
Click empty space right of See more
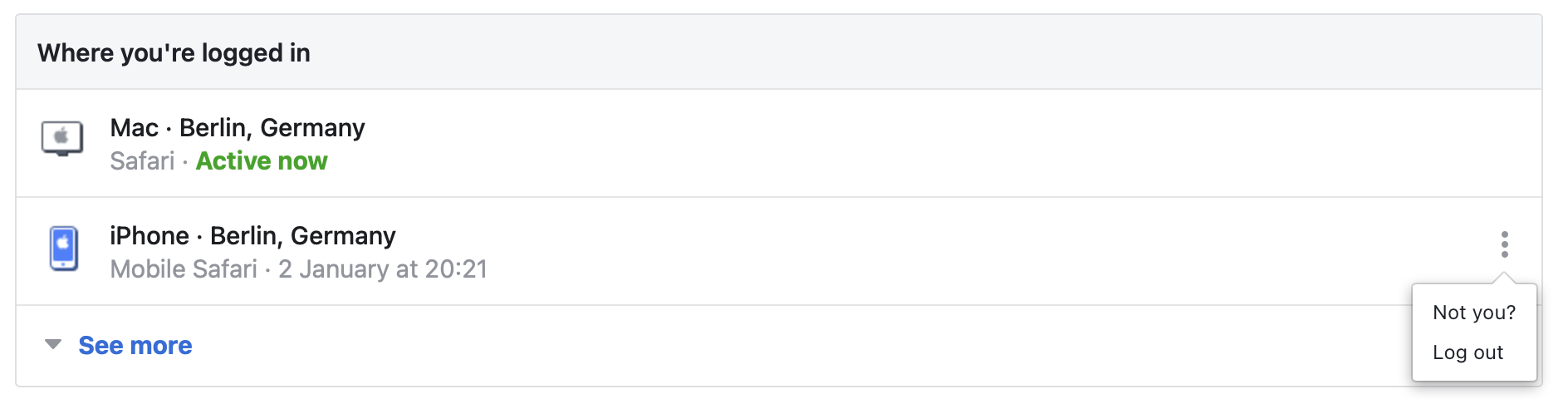(x=747, y=346)
